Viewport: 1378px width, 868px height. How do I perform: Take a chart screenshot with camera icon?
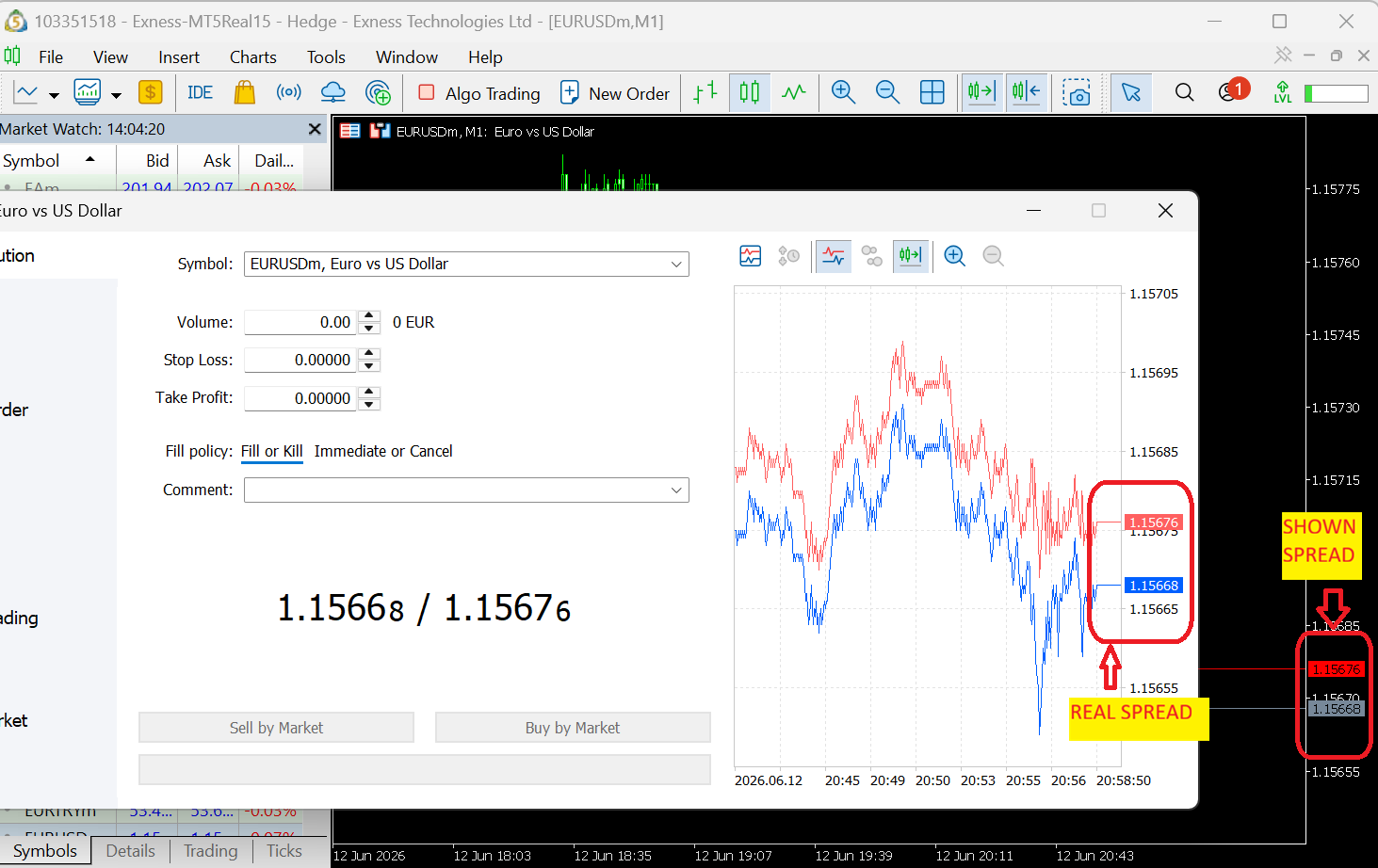(1077, 92)
